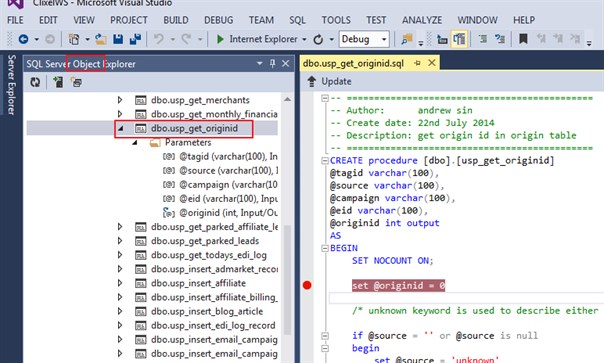Close the dbo.usp_get_originid.sql tab

(432, 62)
